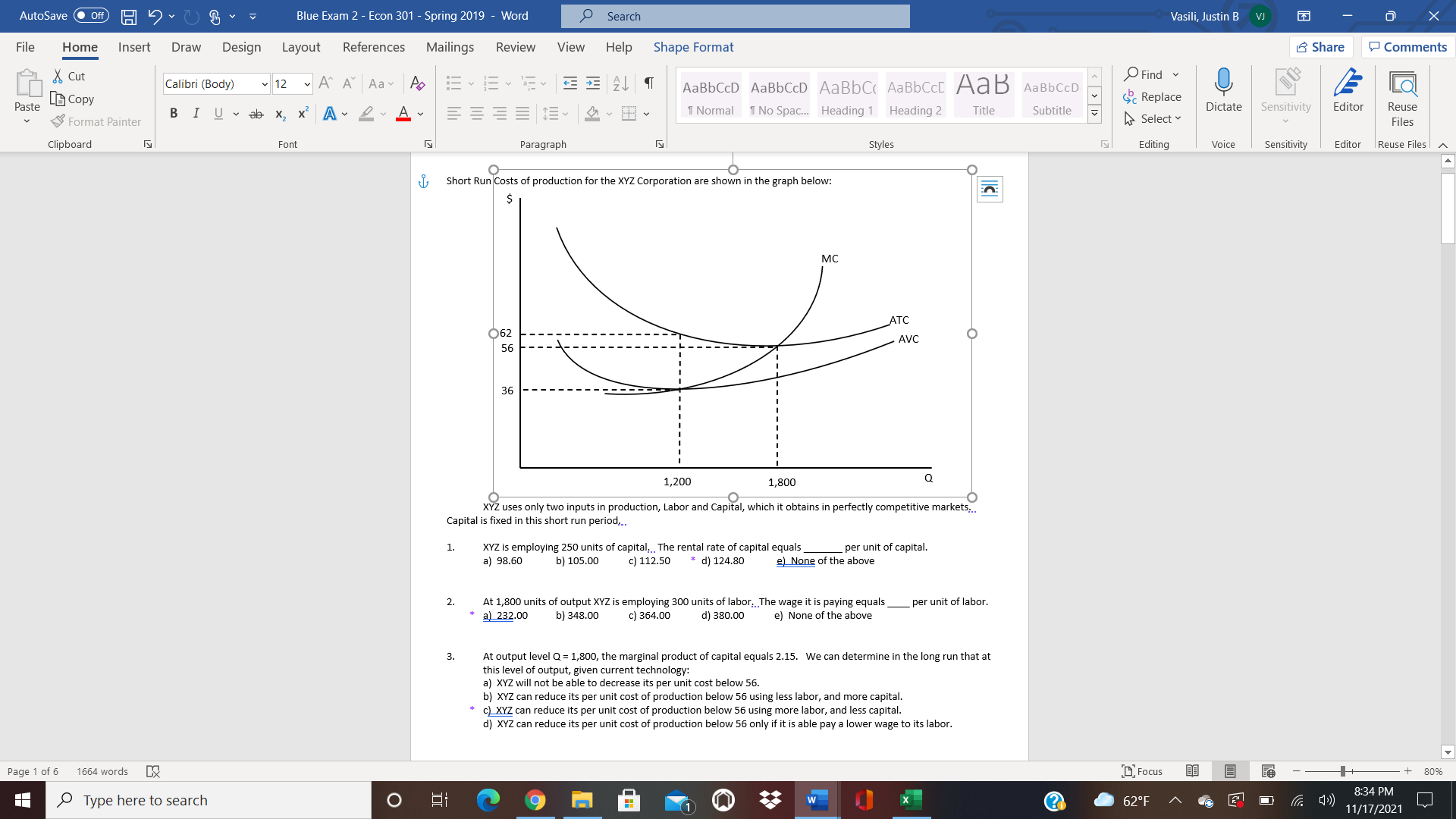Image resolution: width=1456 pixels, height=819 pixels.
Task: Open the font name dropdown
Action: [x=263, y=83]
